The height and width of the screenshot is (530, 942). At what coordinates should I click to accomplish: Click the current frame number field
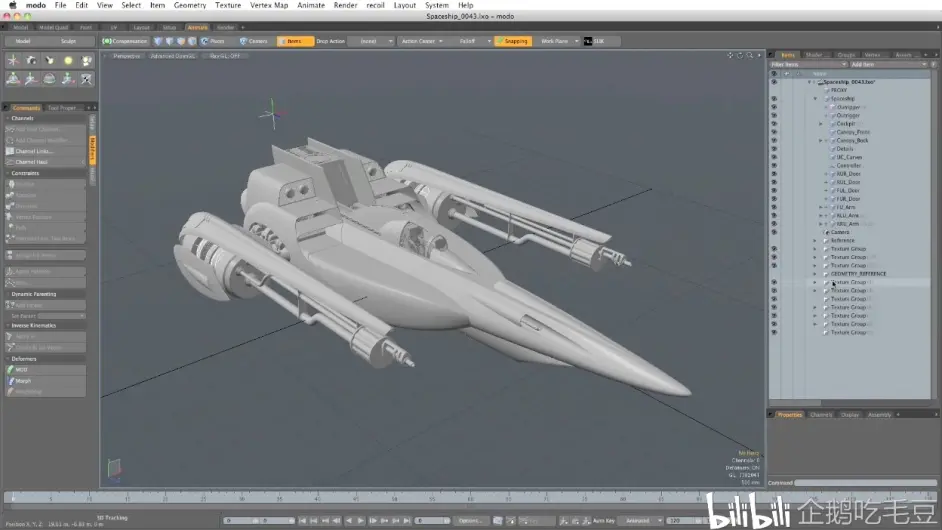(432, 520)
